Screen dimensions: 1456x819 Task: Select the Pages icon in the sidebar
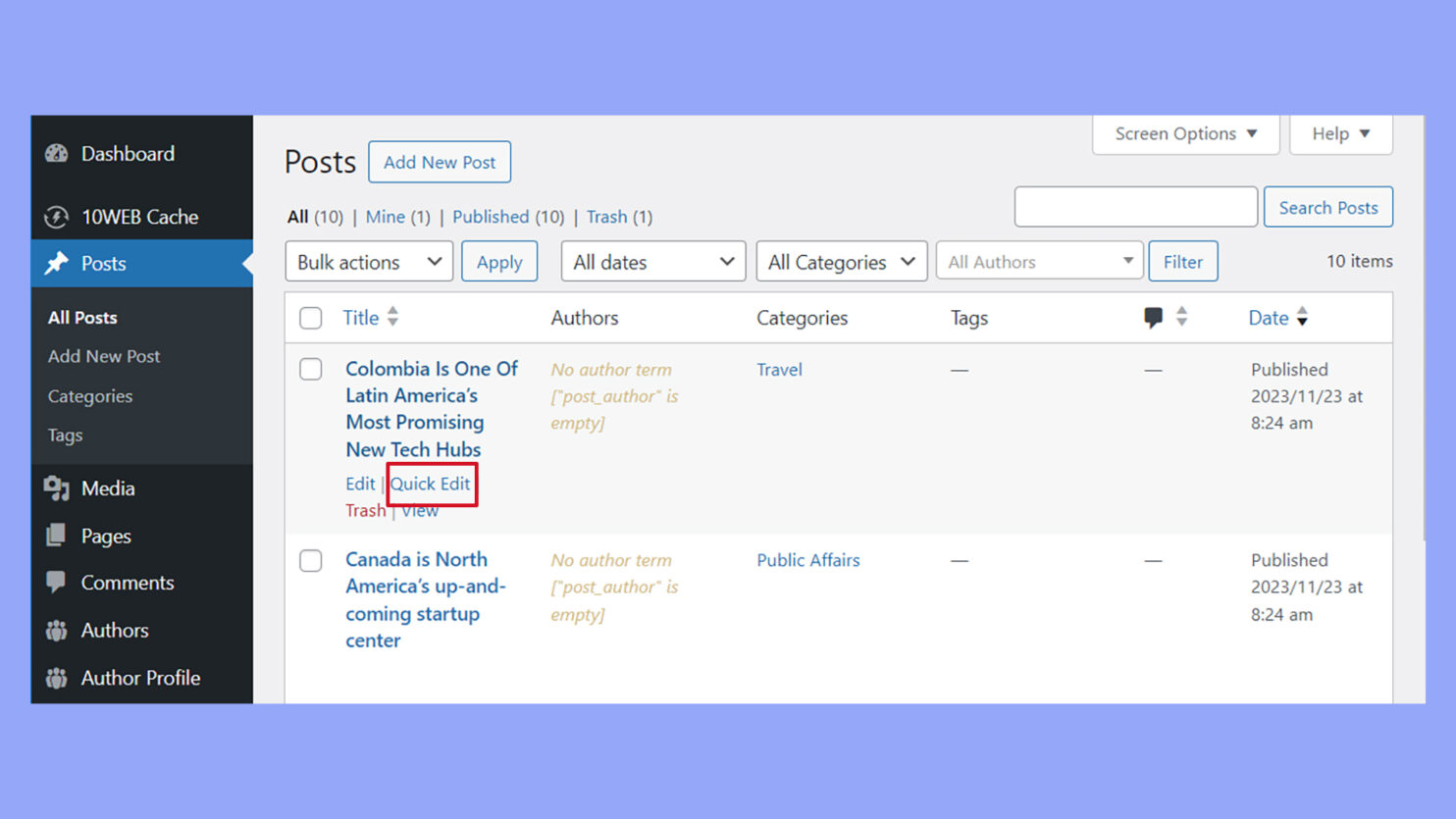[57, 536]
